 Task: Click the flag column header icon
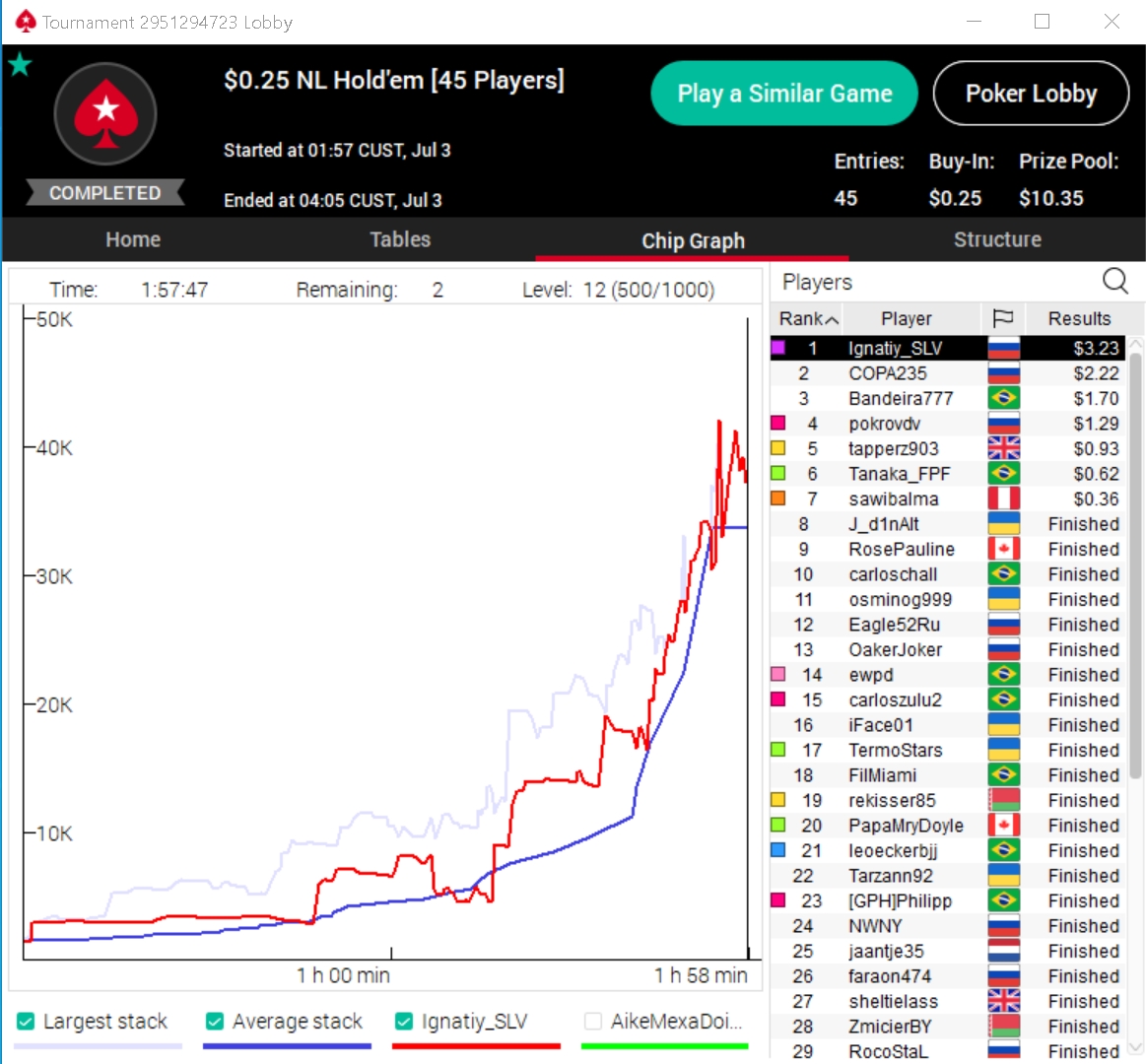1003,318
